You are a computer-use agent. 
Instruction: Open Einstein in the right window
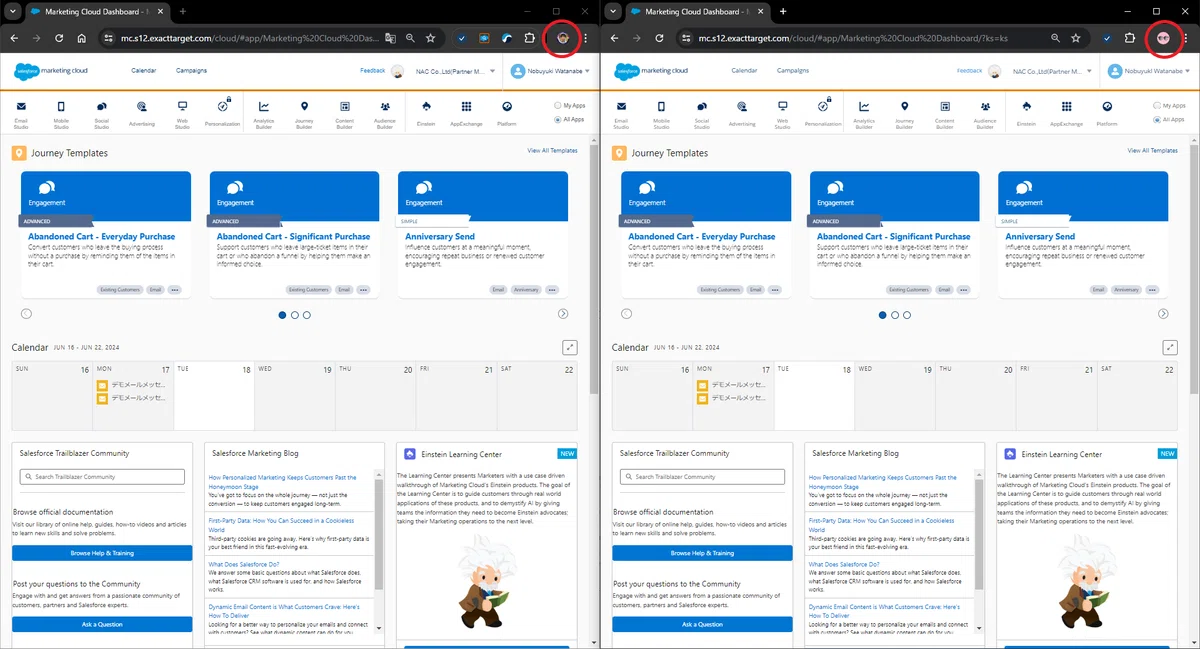tap(1026, 113)
